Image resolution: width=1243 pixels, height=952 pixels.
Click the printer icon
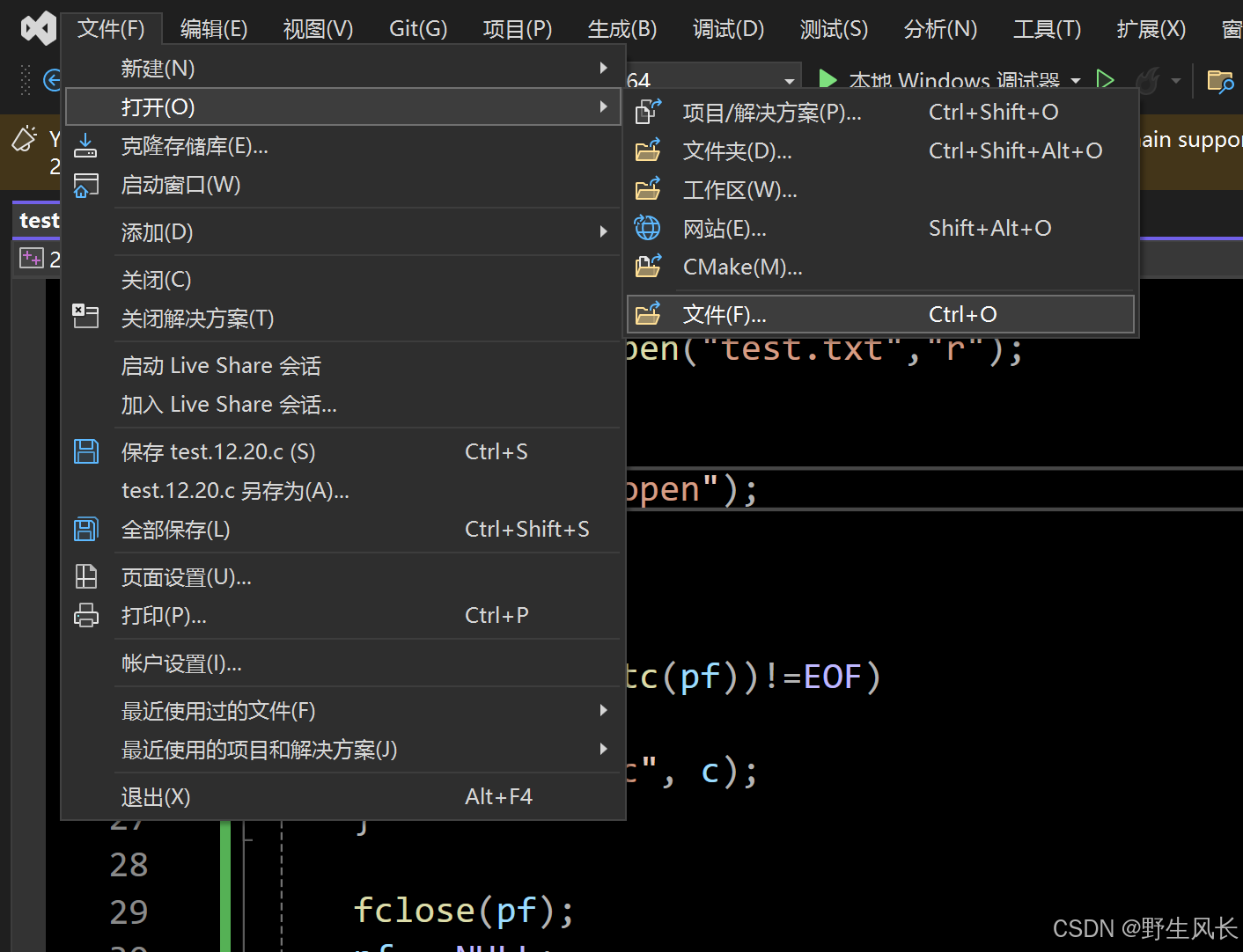[86, 615]
